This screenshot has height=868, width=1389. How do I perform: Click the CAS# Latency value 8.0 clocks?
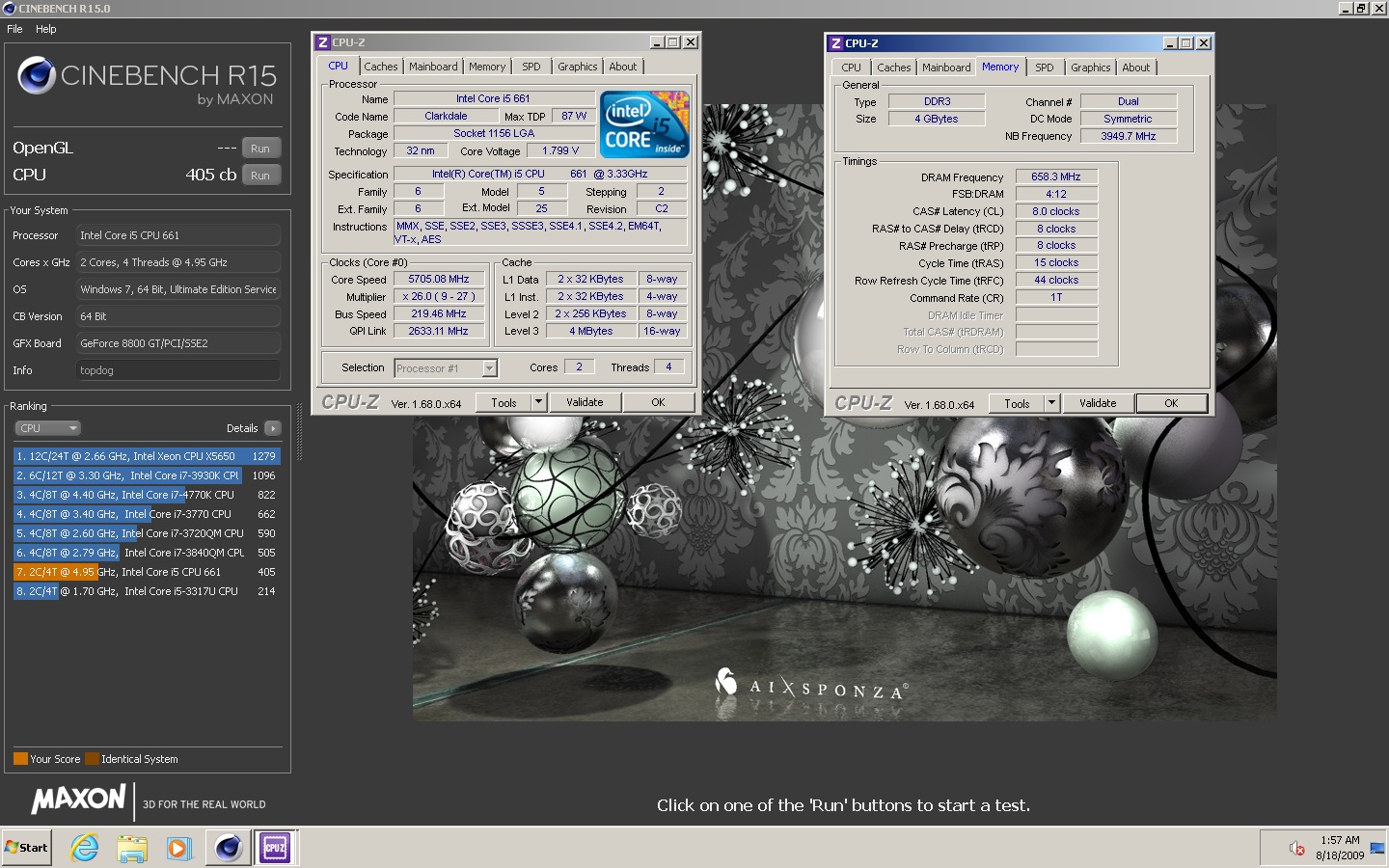point(1056,212)
